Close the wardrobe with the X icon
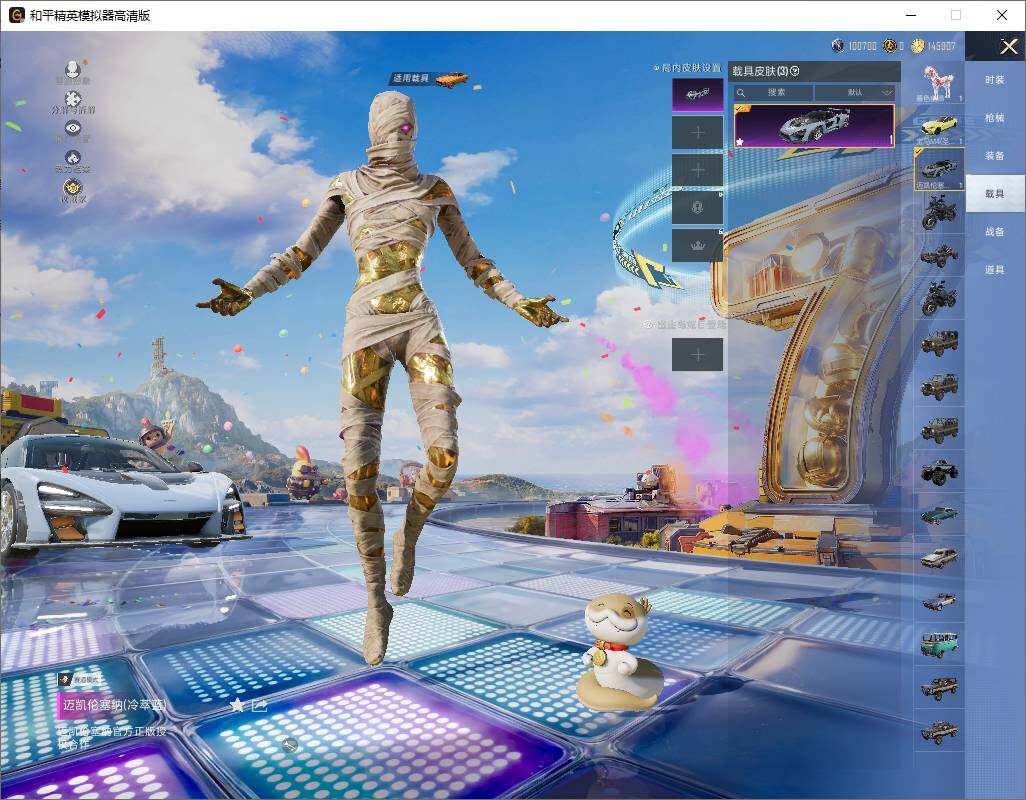 click(x=1008, y=47)
